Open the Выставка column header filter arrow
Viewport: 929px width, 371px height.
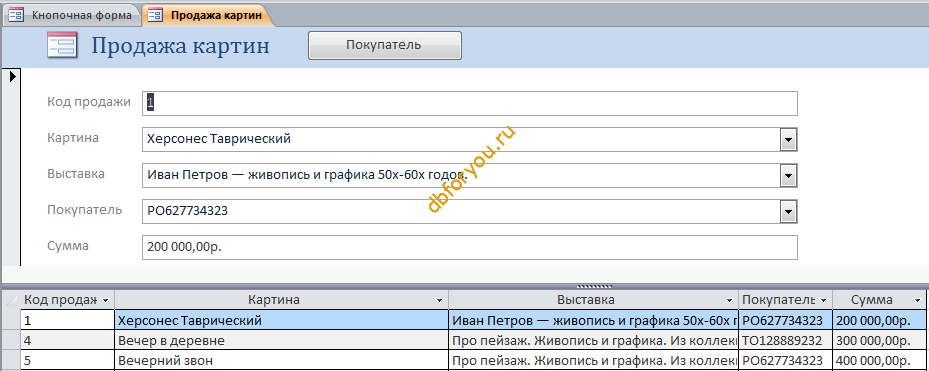click(x=729, y=300)
